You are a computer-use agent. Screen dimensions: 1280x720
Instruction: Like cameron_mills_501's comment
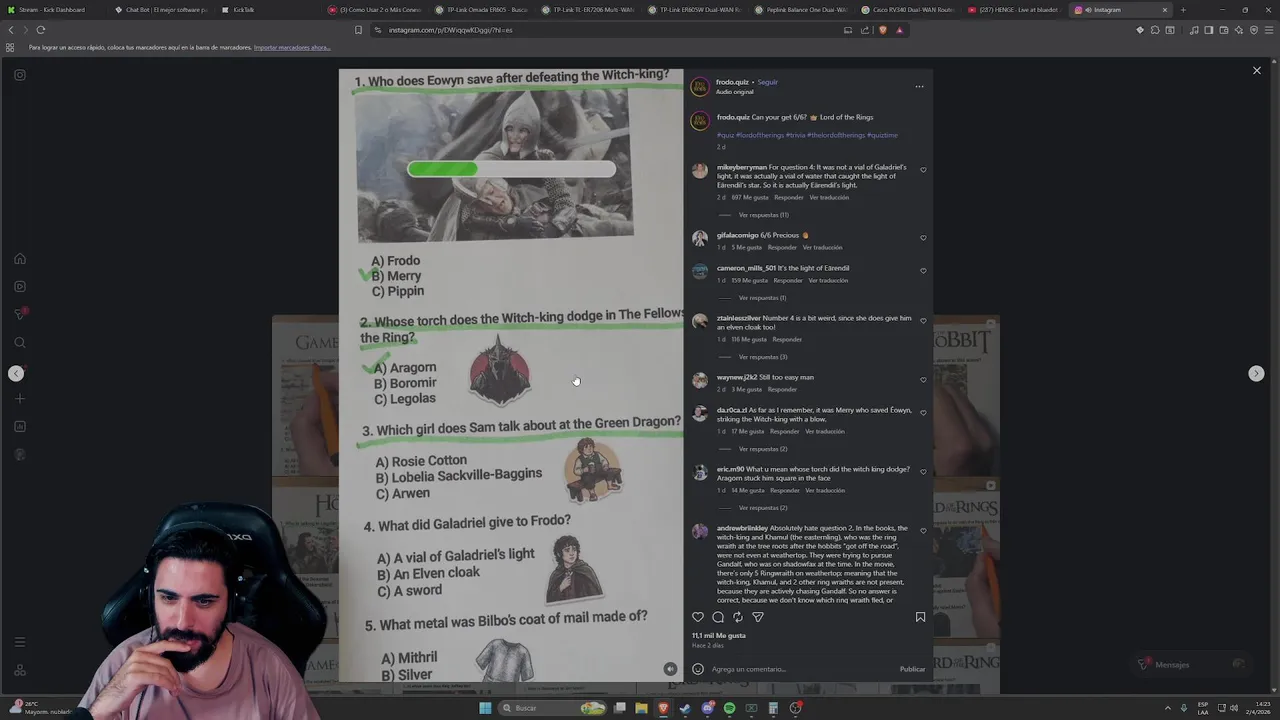tap(923, 271)
